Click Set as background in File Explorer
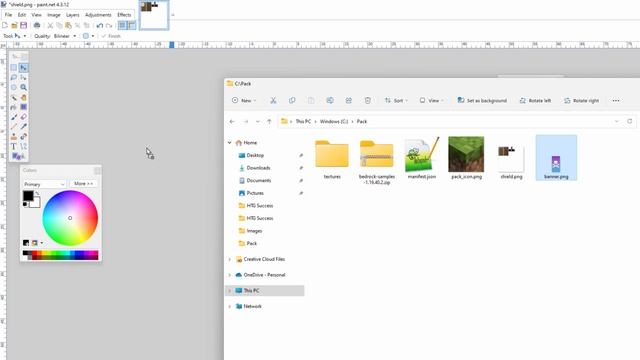Screen dimensions: 640x360 point(482,100)
